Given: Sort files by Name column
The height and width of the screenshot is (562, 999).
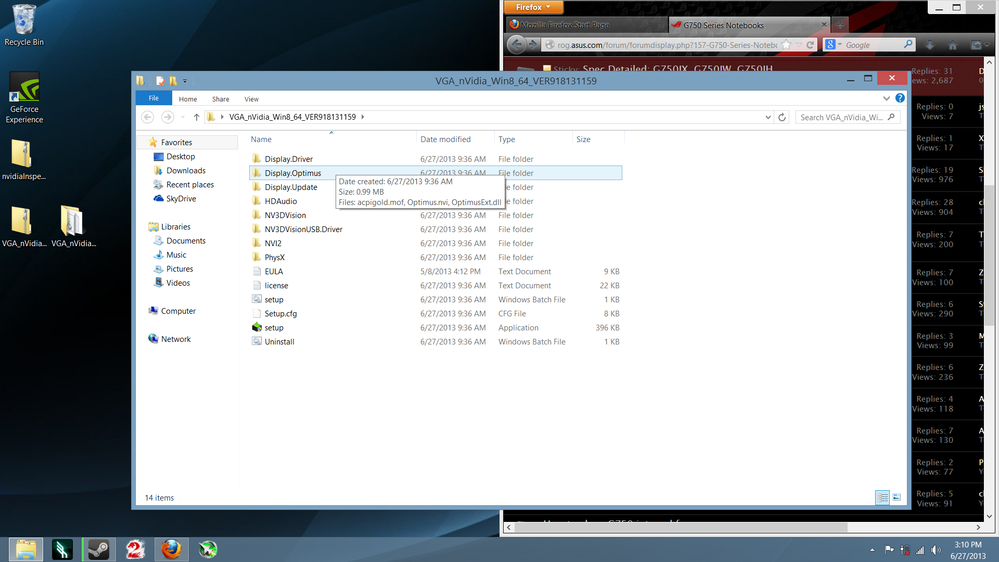Looking at the screenshot, I should coord(331,139).
